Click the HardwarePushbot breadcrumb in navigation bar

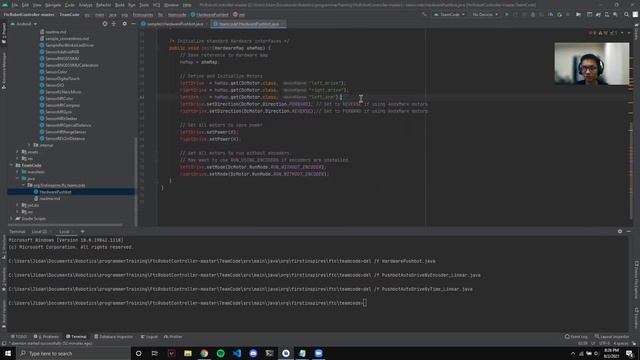click(209, 15)
